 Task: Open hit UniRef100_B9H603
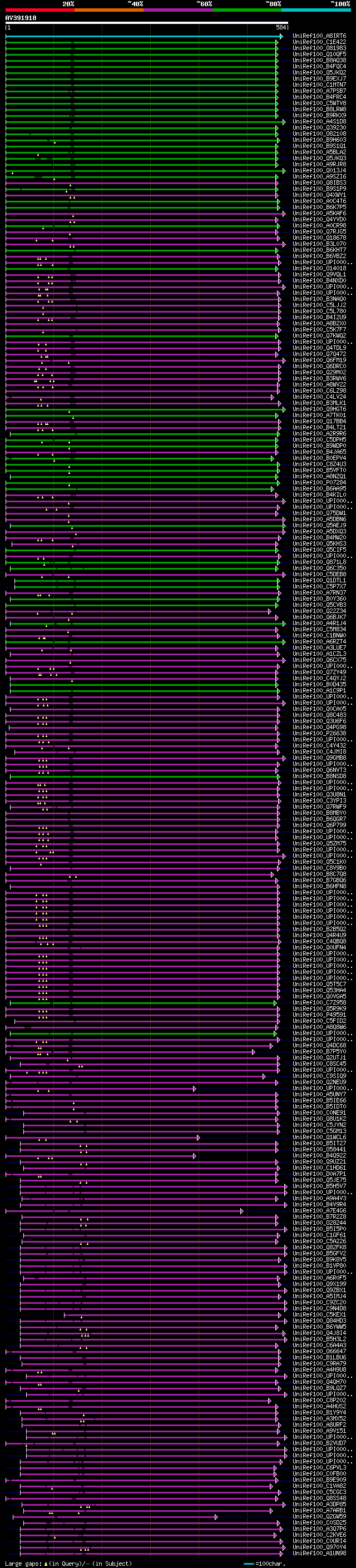coord(319,140)
